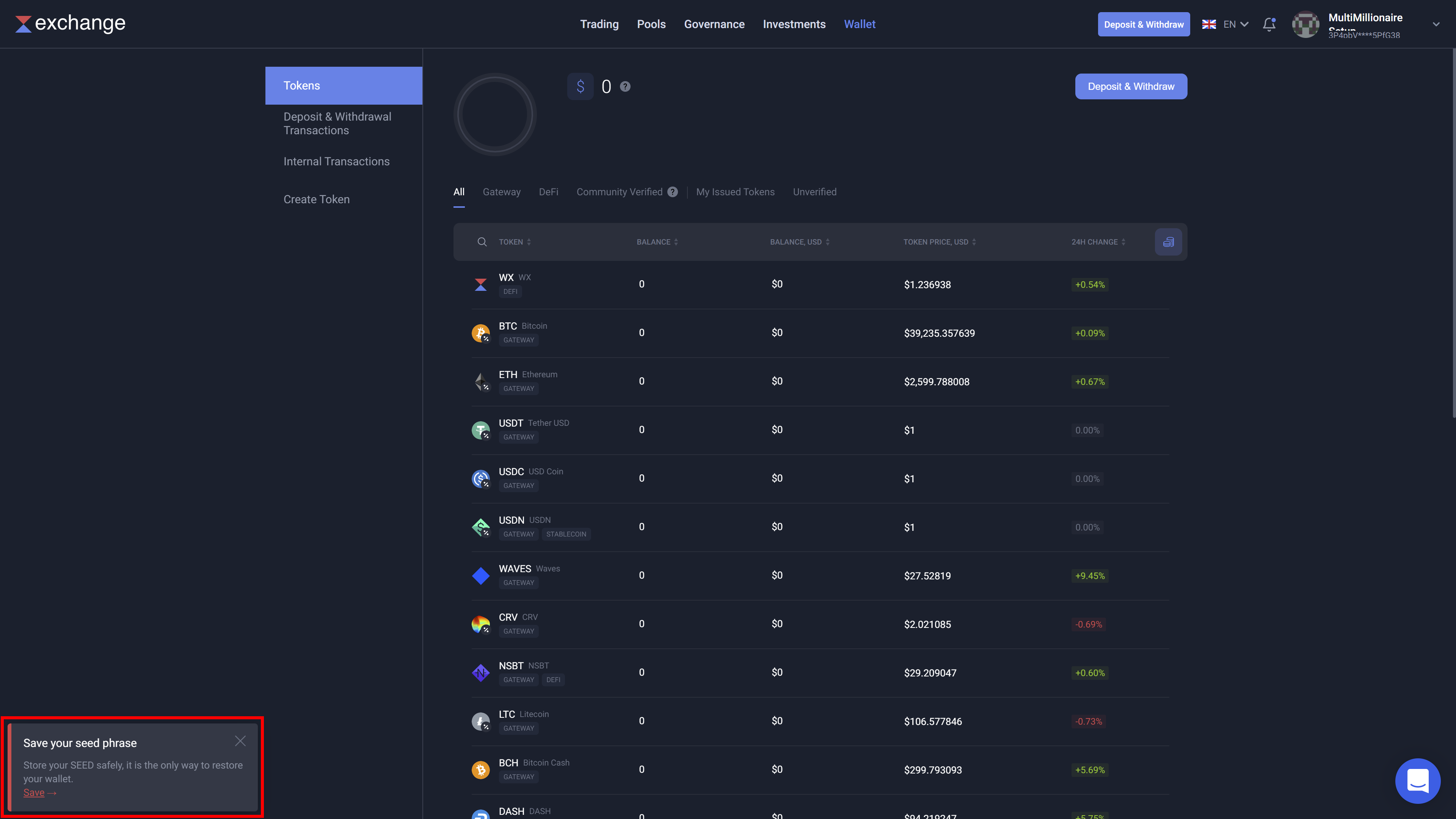Screen dimensions: 1456x819
Task: Click the Community Verified help icon
Action: (673, 191)
